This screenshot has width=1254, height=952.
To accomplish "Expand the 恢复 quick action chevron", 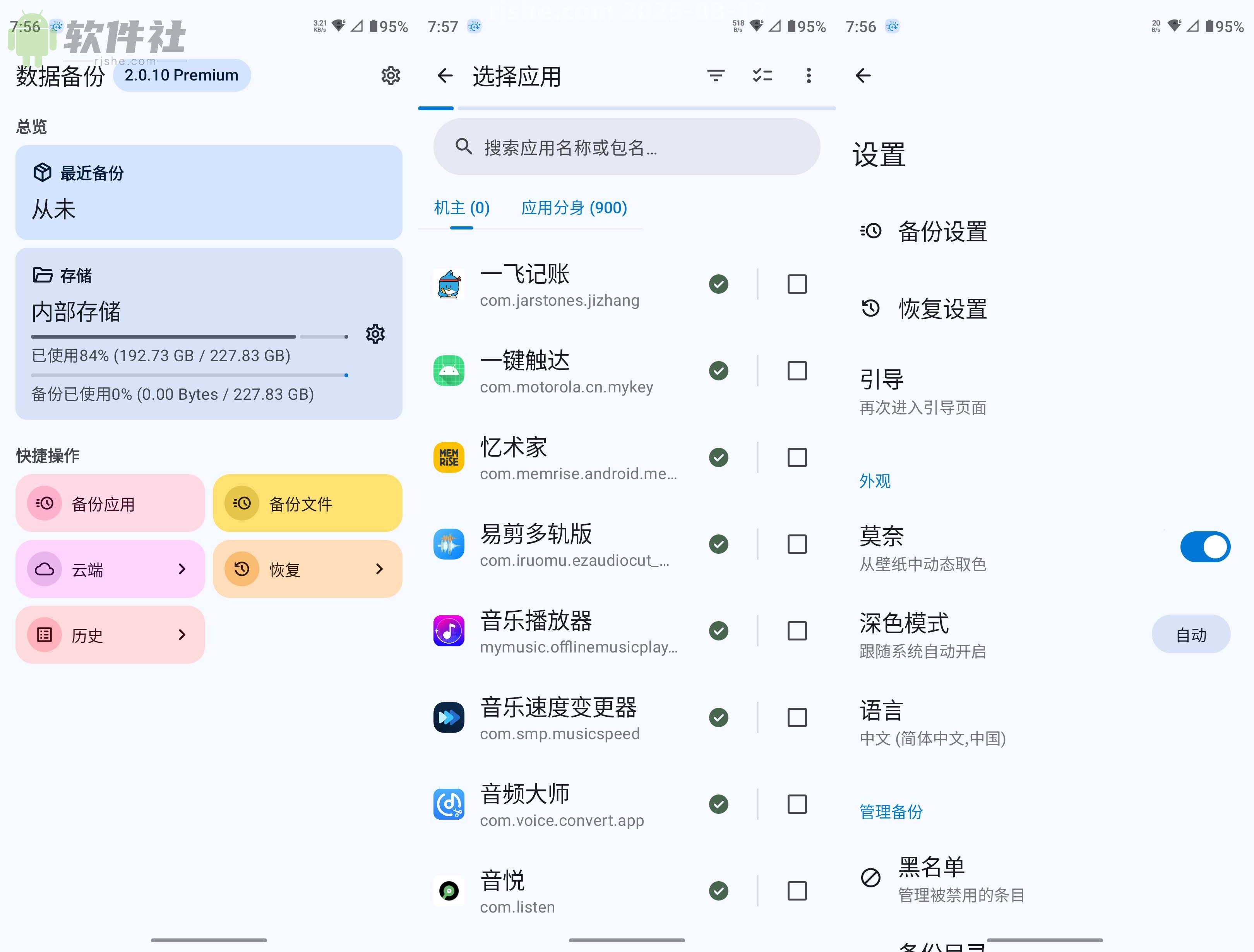I will [379, 569].
